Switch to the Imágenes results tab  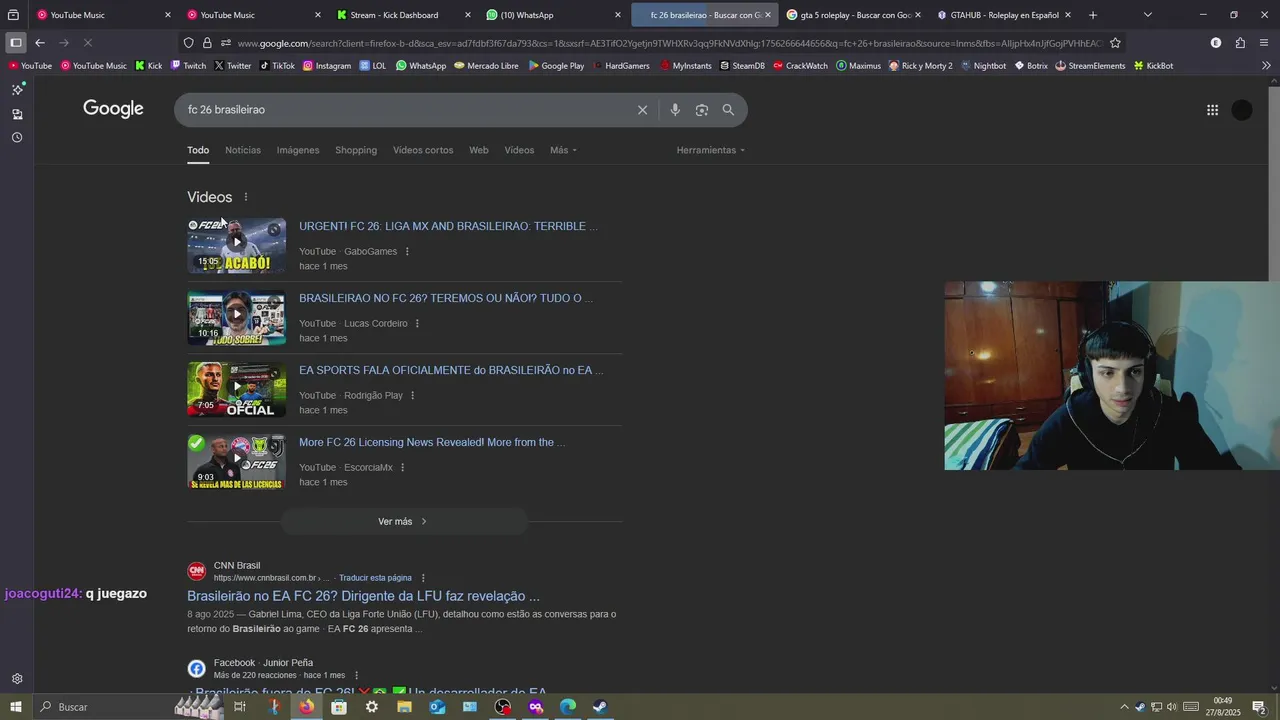[x=298, y=150]
